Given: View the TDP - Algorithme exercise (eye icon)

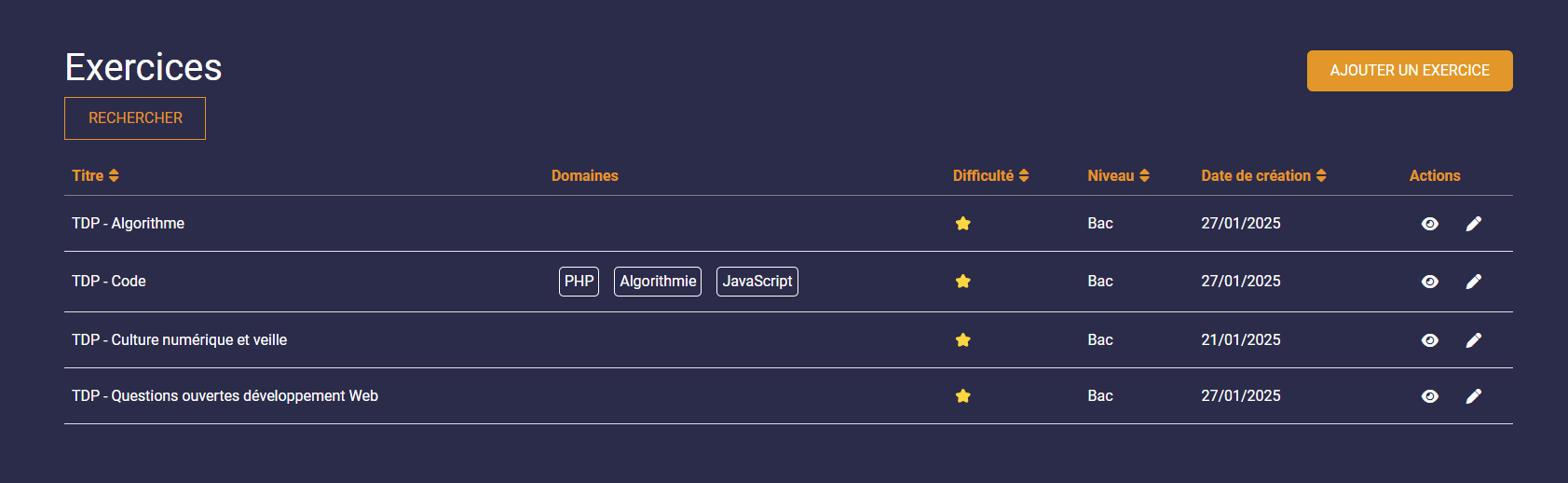Looking at the screenshot, I should click(1430, 224).
